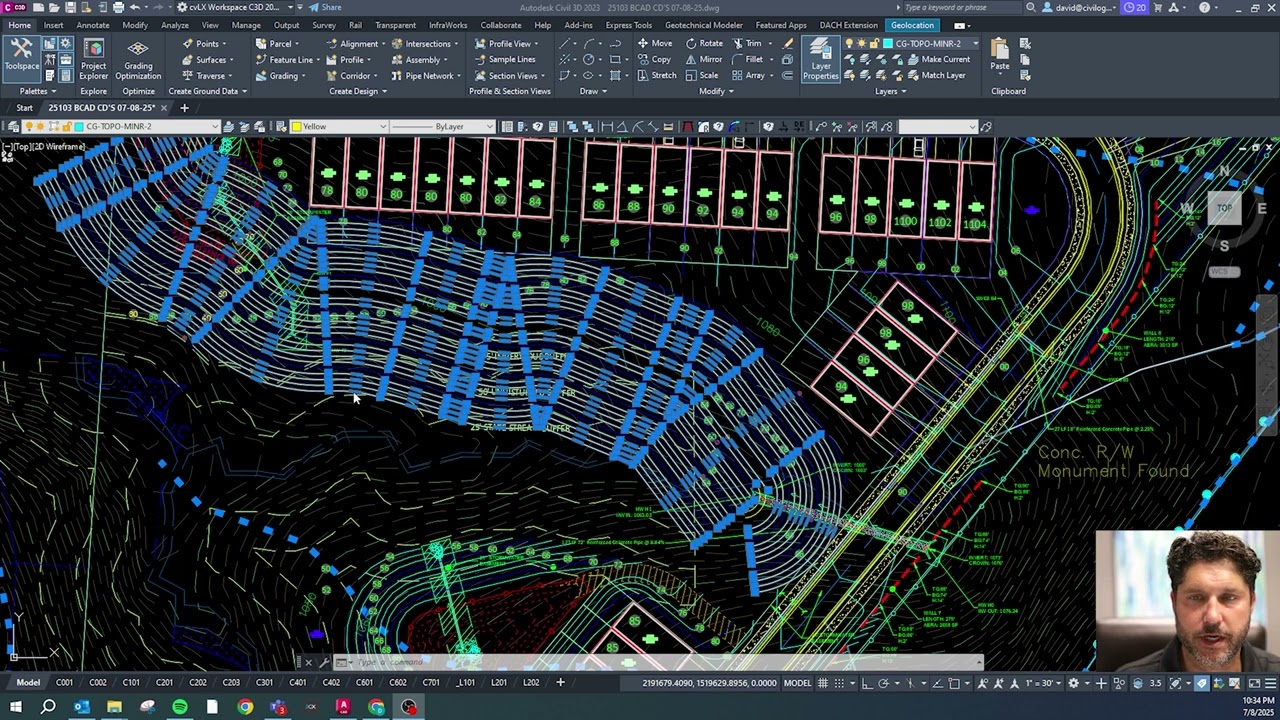Switch to the Analyze ribbon tab
1280x720 pixels.
pos(175,25)
